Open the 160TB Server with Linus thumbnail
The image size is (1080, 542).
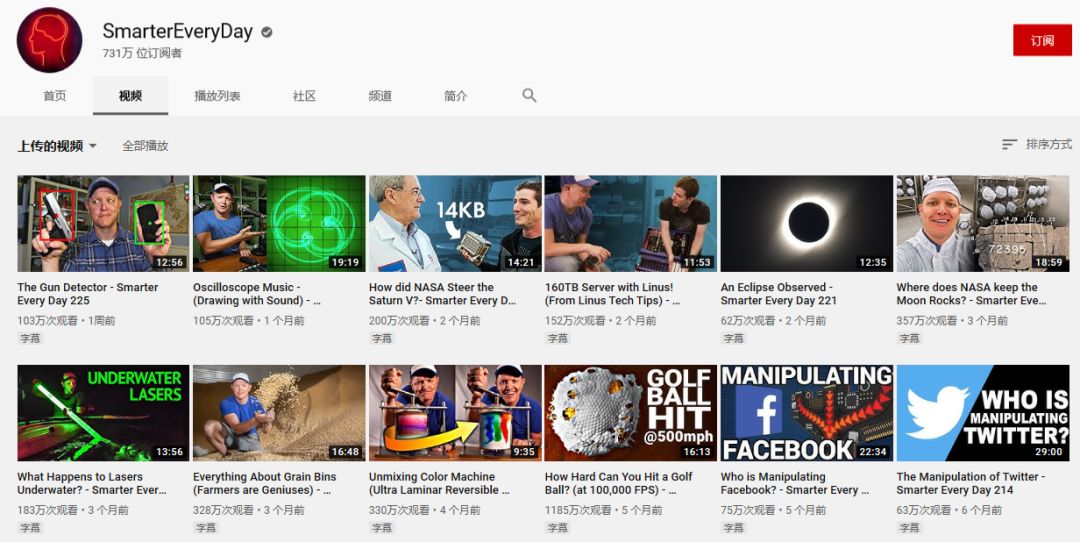coord(631,223)
